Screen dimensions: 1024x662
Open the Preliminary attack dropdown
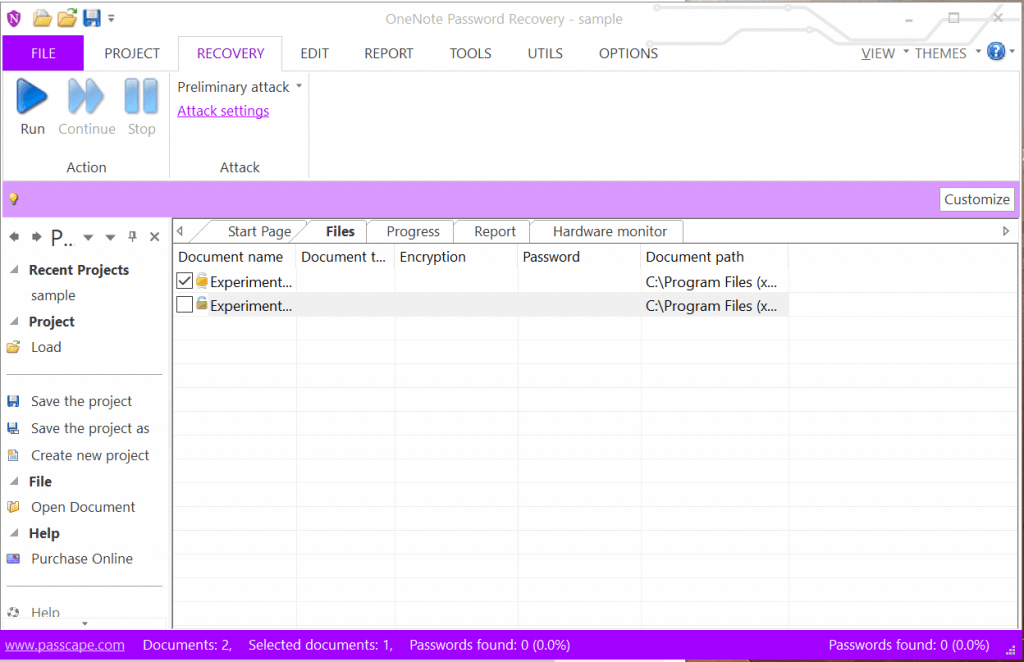click(298, 86)
